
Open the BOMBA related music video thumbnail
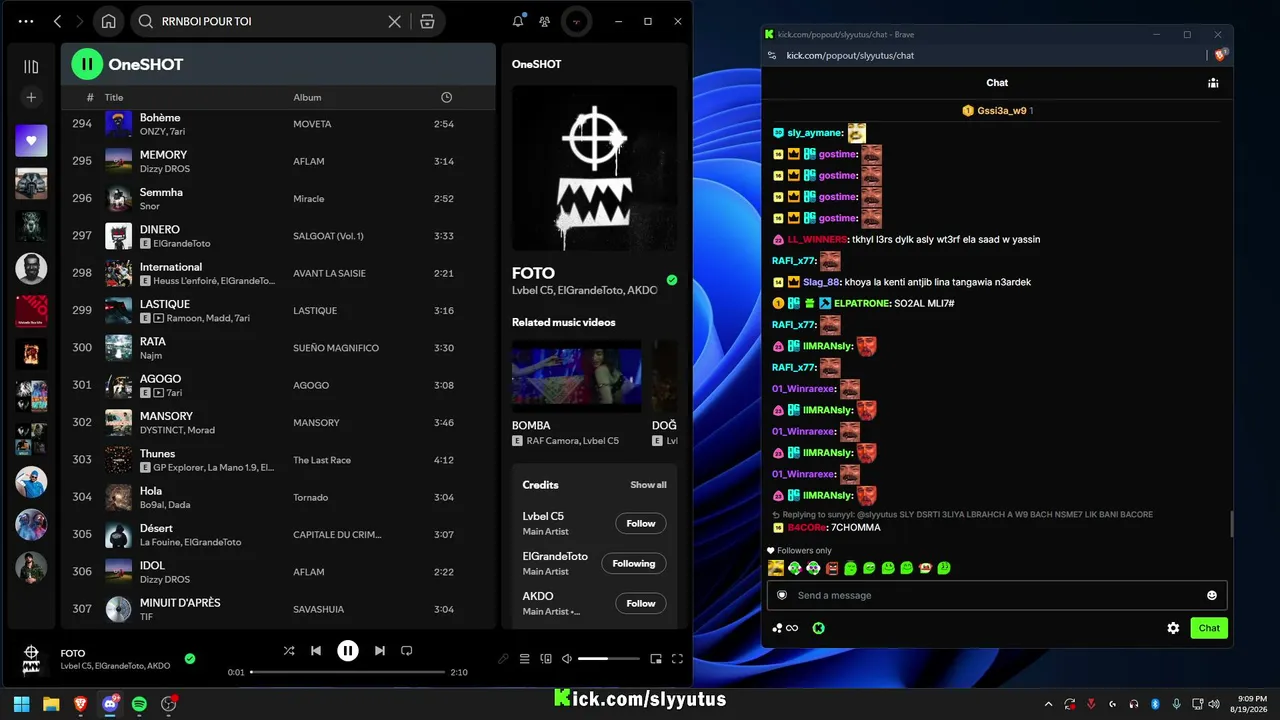[576, 376]
